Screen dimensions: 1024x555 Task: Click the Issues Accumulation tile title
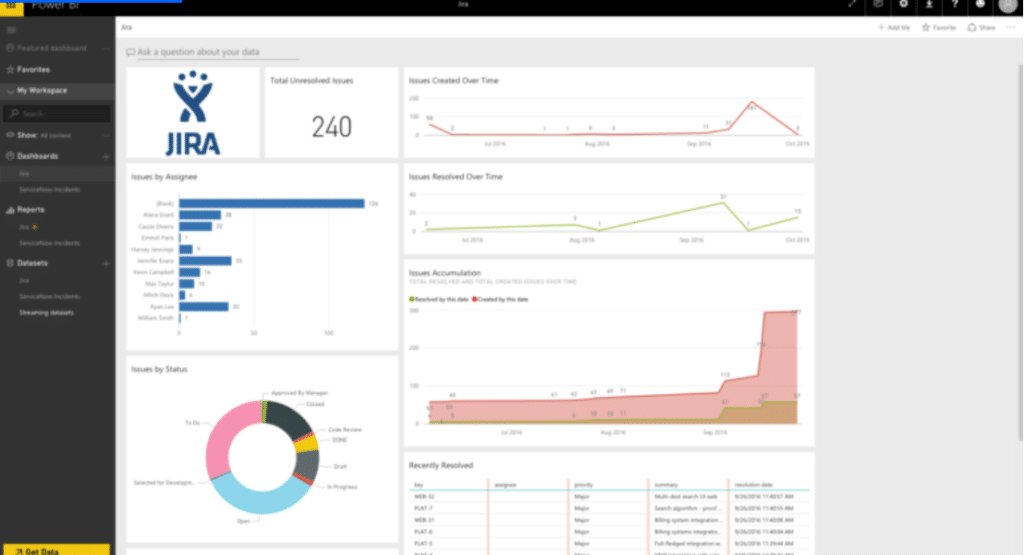445,273
